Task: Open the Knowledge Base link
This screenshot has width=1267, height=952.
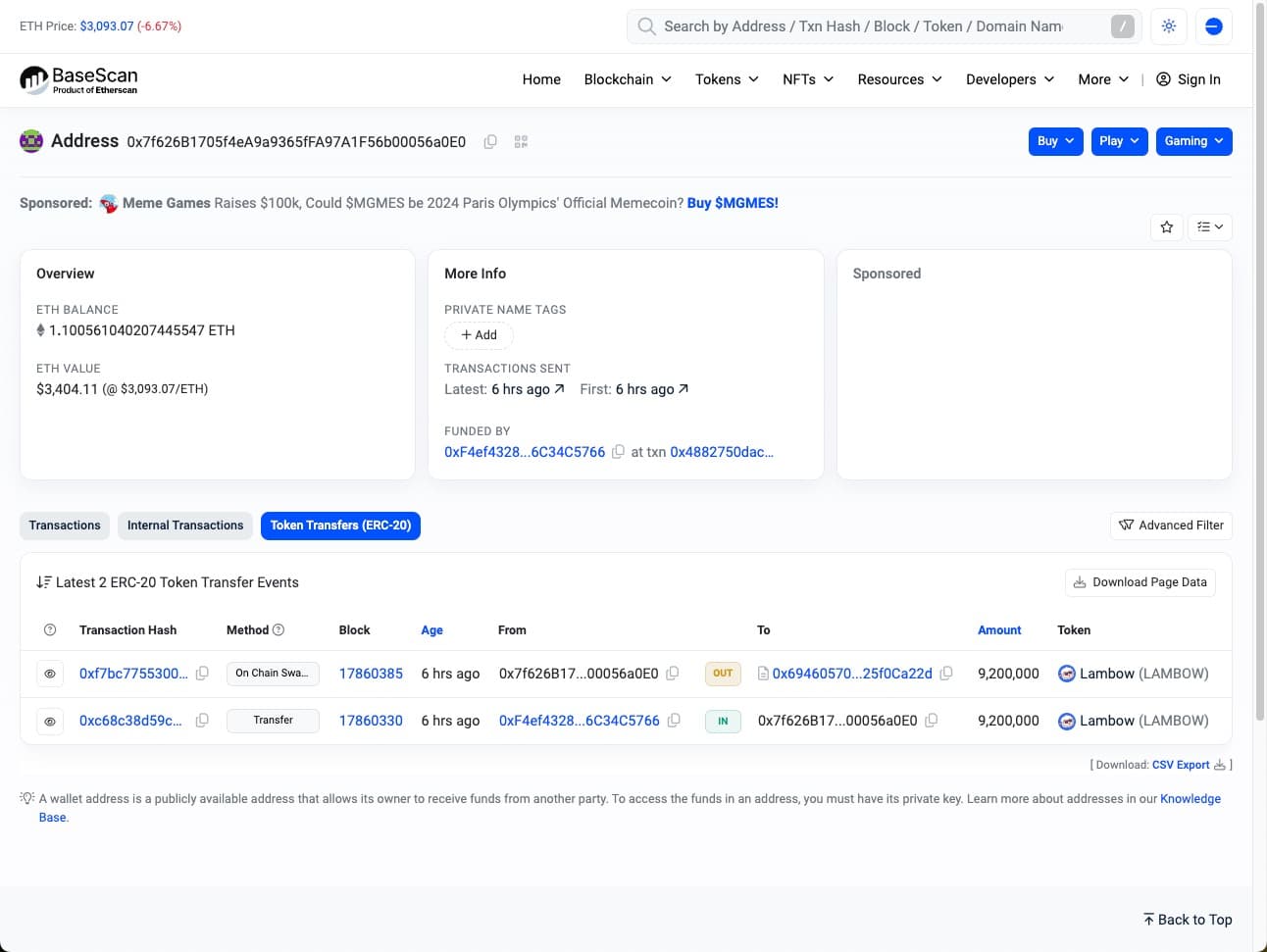Action: click(x=1191, y=799)
